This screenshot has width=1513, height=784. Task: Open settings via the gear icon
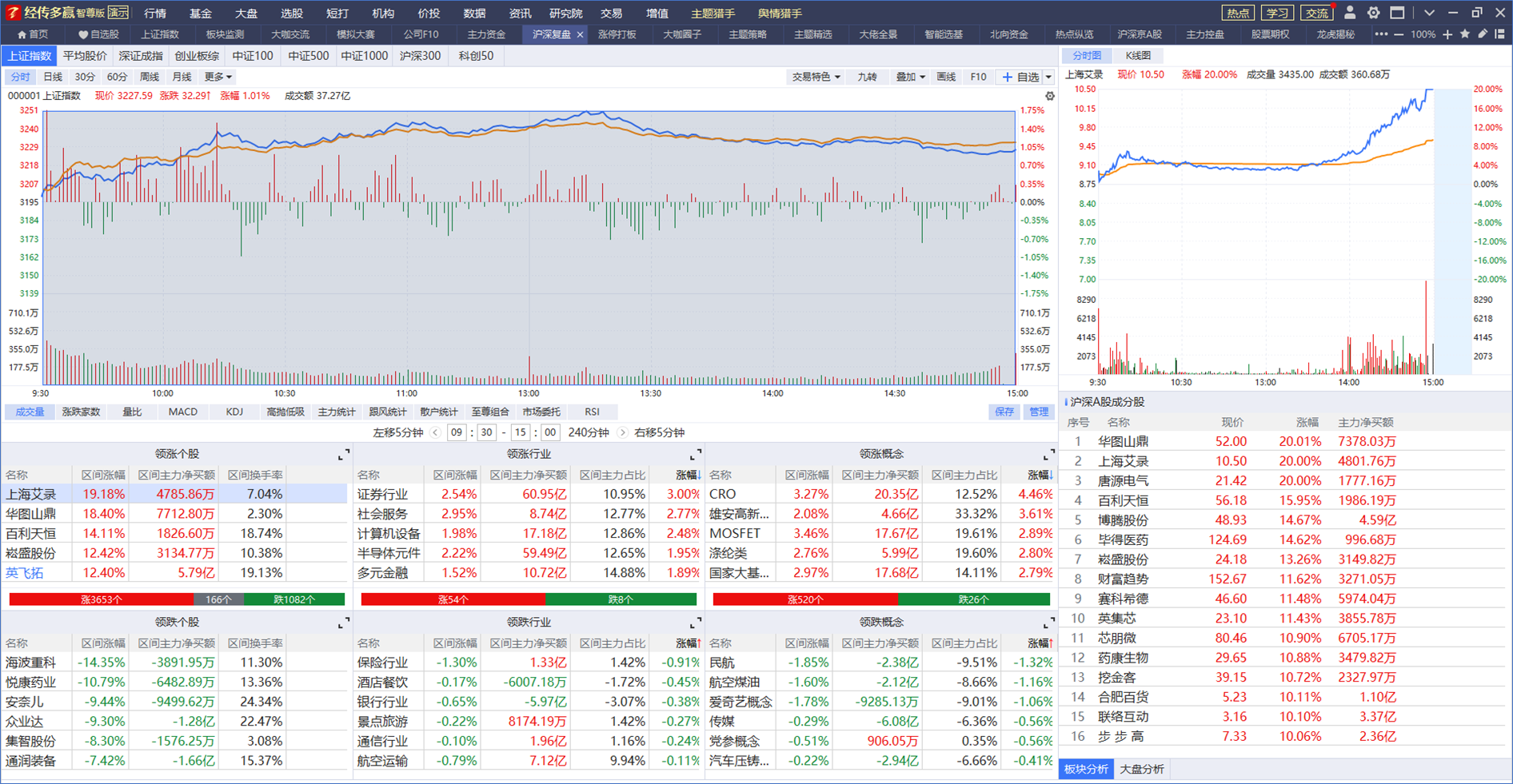click(x=1373, y=13)
